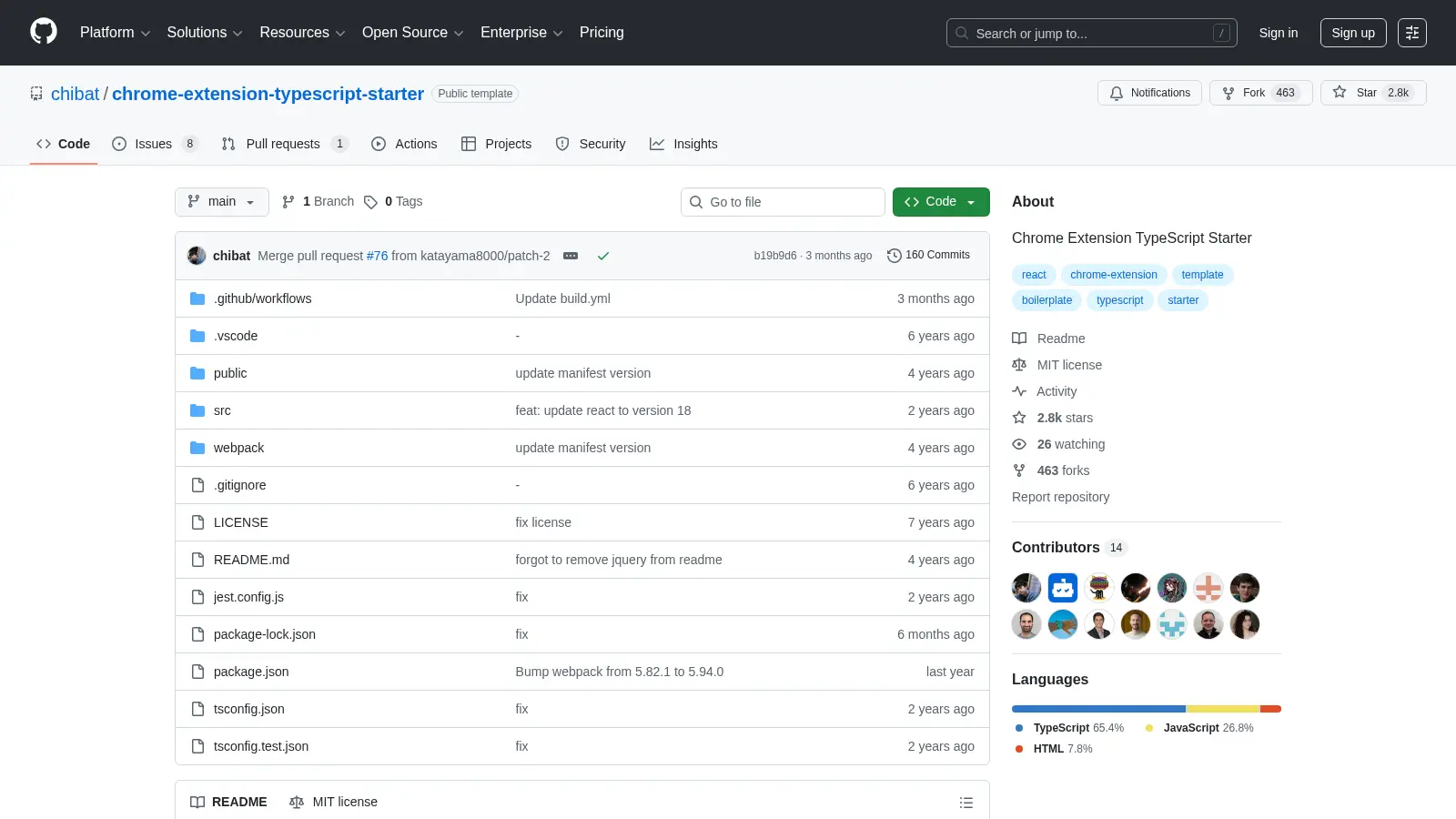1456x819 pixels.
Task: Expand the Platform menu
Action: 115,33
